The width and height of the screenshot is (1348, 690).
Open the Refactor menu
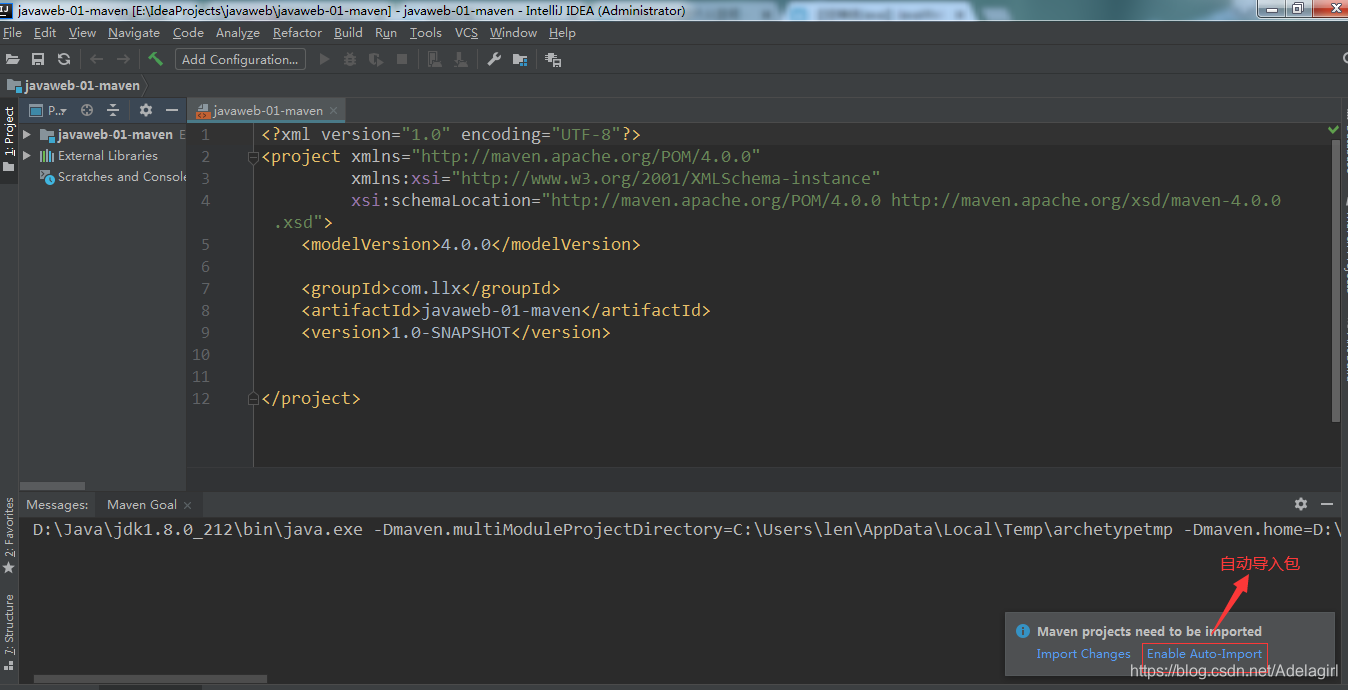tap(297, 32)
